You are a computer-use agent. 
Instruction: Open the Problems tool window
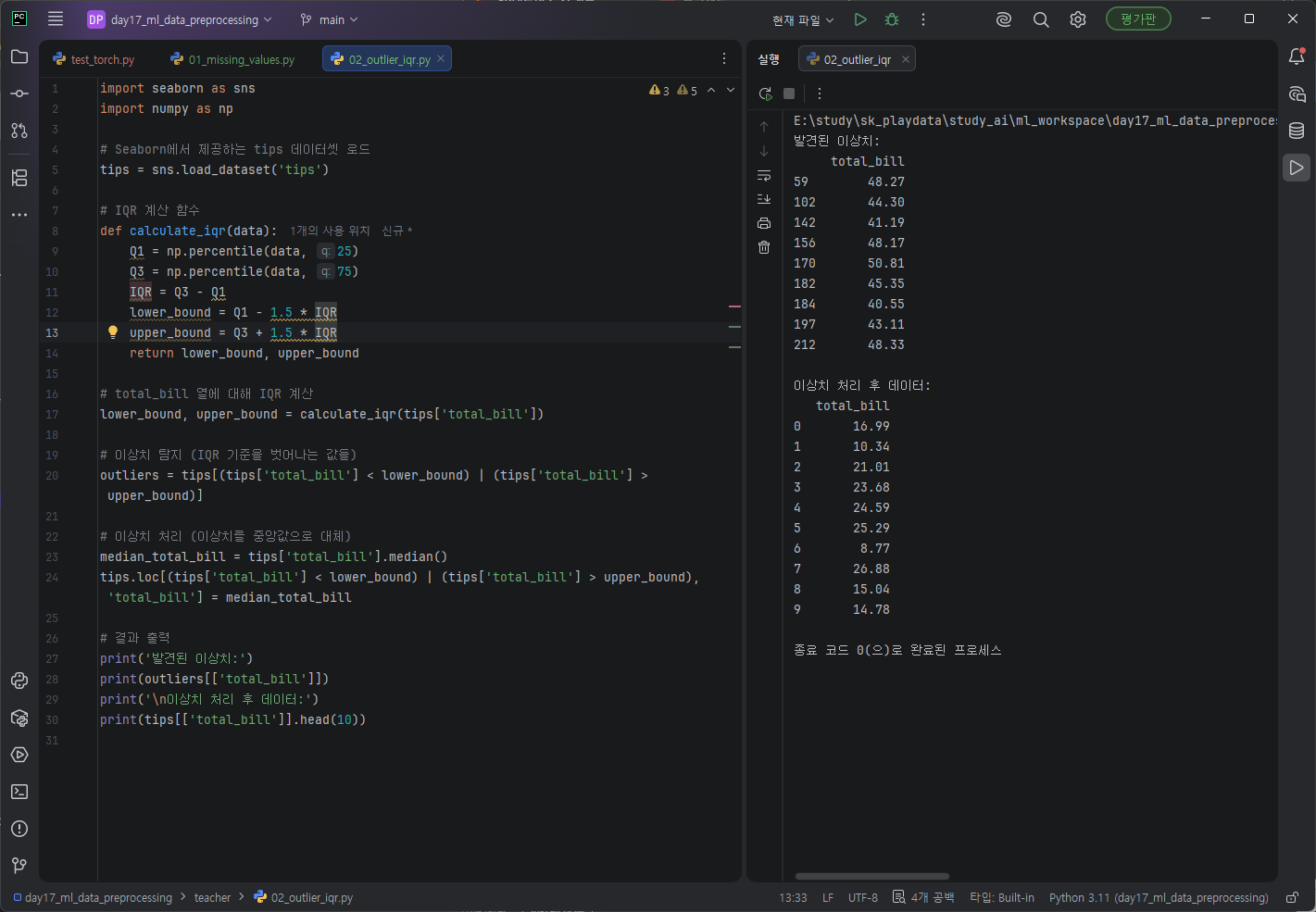tap(19, 829)
